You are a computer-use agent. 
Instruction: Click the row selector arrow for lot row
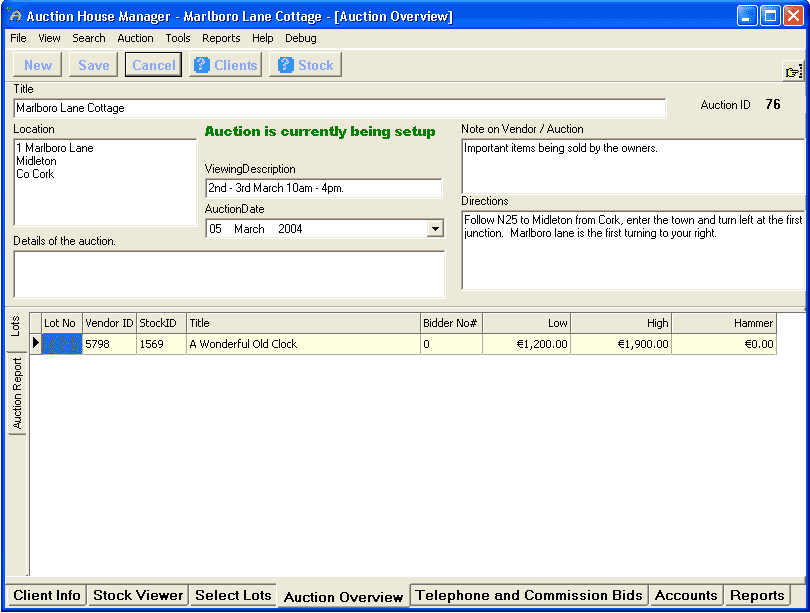(36, 344)
